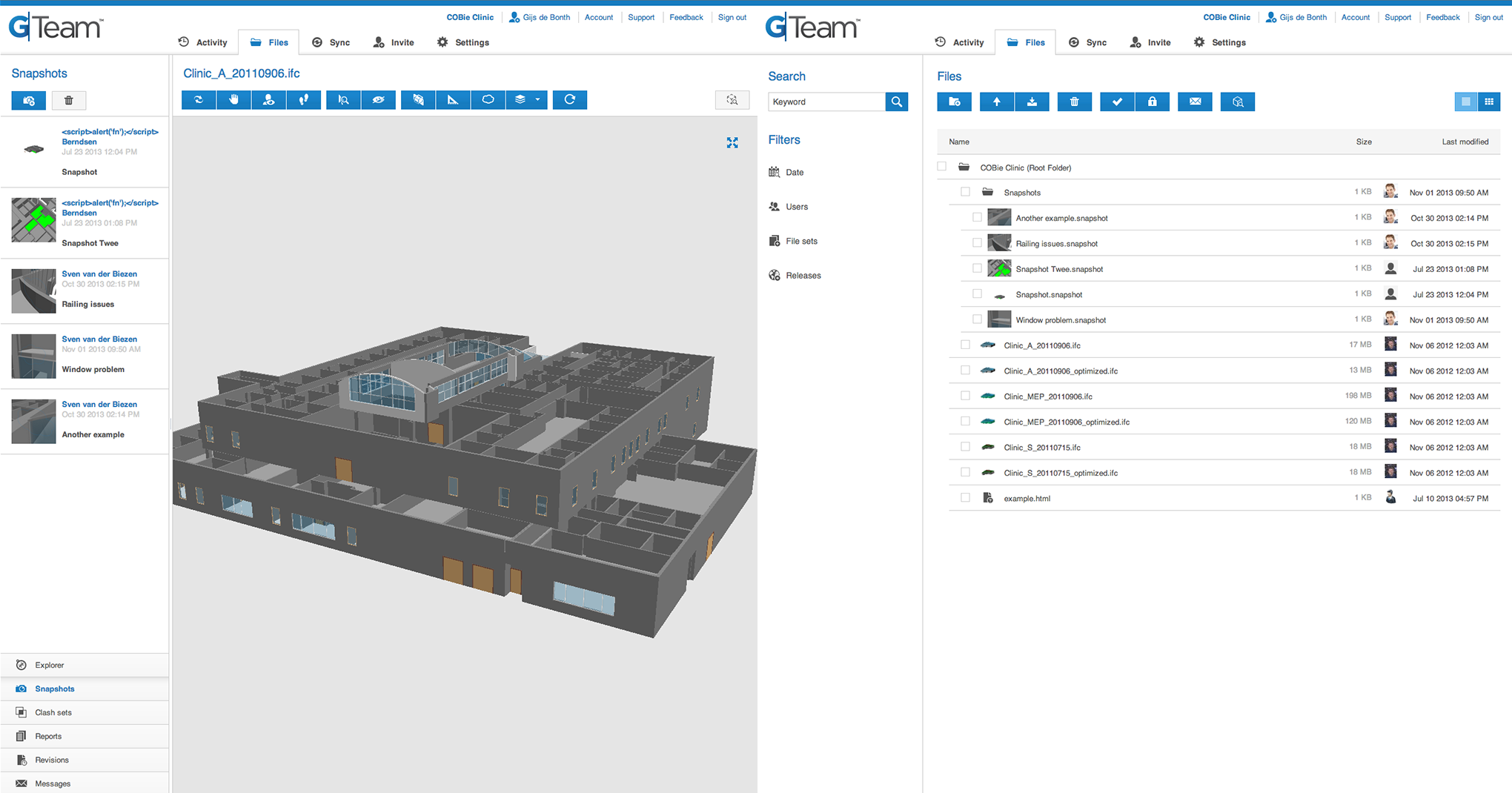This screenshot has height=793, width=1512.
Task: Switch to Clash sets panel in sidebar
Action: [x=53, y=713]
